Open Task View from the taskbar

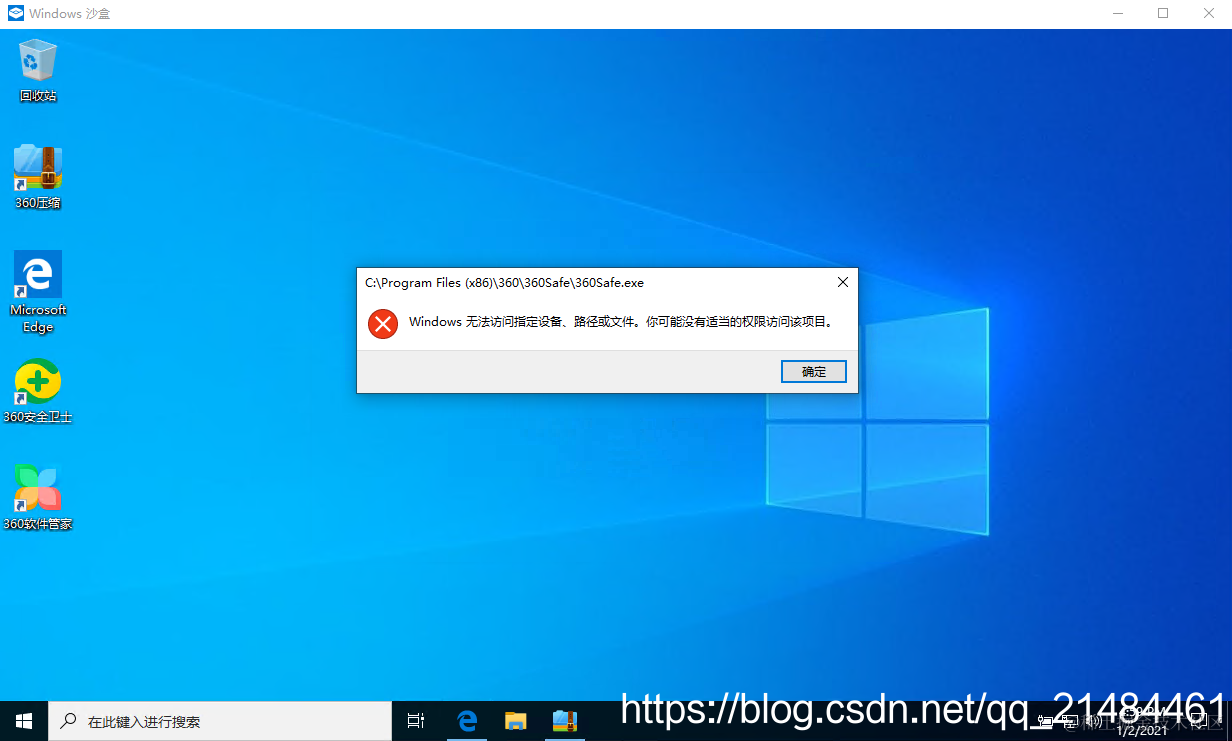click(416, 721)
